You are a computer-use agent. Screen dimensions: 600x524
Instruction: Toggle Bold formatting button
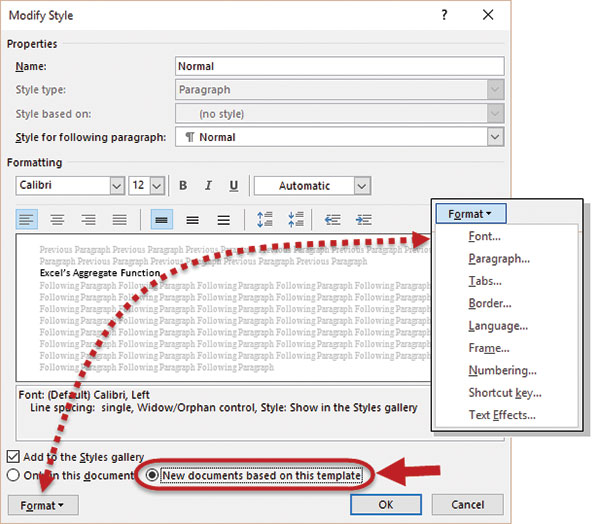click(x=183, y=186)
